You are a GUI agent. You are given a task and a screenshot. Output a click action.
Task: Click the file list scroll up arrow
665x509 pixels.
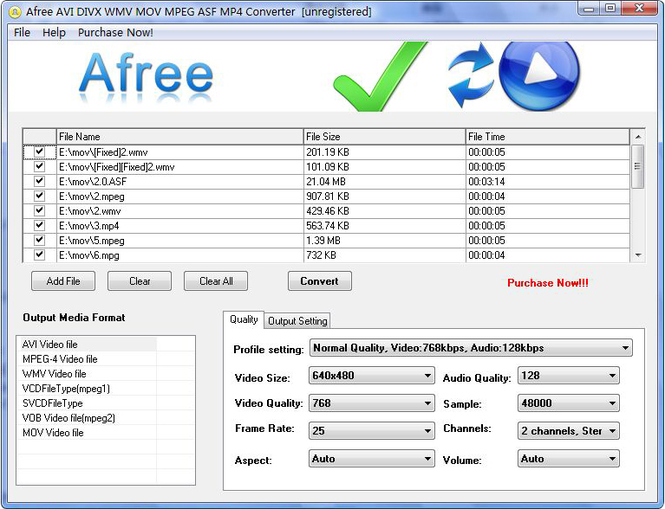[x=638, y=137]
